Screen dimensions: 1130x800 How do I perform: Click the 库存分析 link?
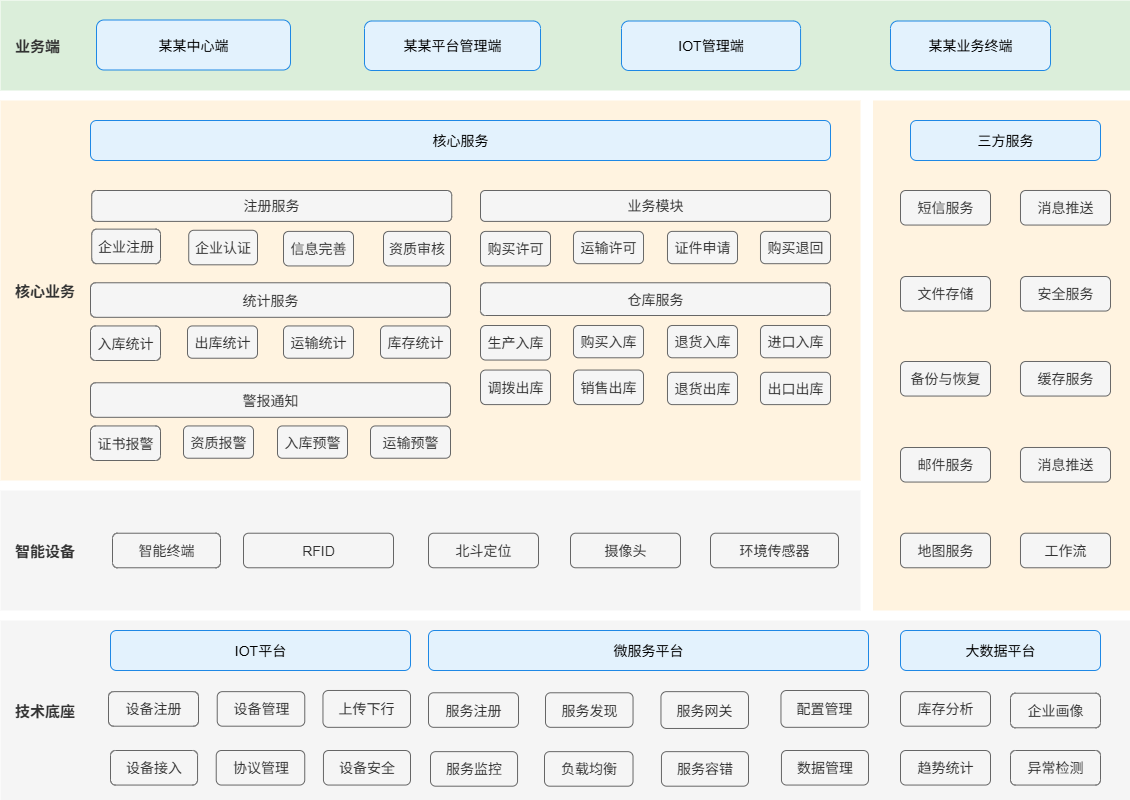pyautogui.click(x=945, y=708)
